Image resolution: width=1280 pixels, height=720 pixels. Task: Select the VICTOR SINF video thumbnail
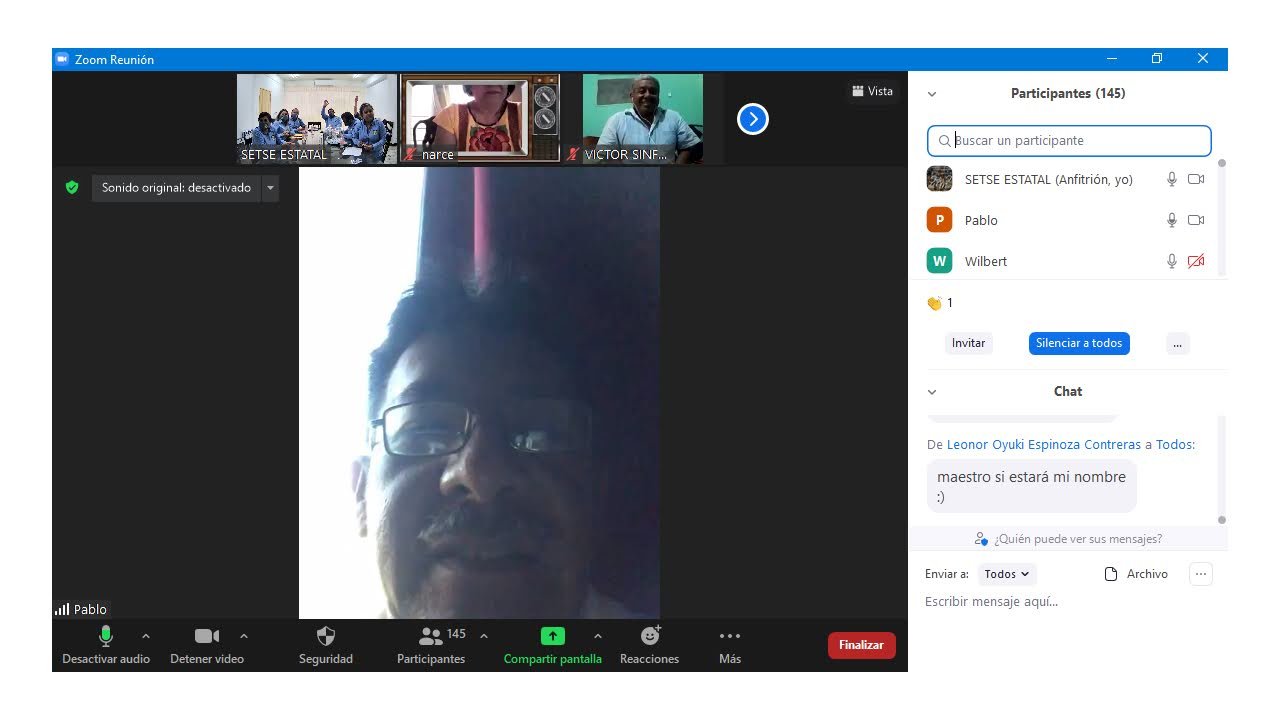[x=643, y=119]
